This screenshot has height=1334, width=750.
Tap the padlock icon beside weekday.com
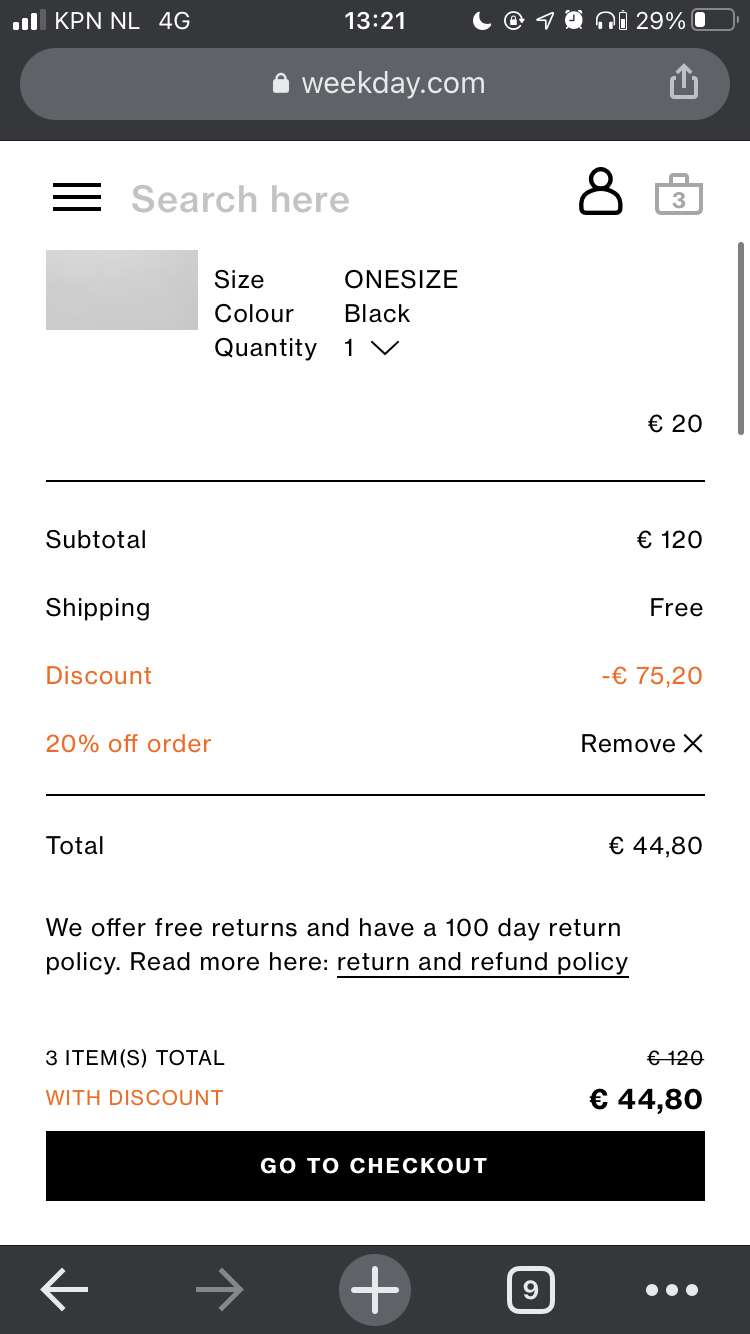click(281, 83)
